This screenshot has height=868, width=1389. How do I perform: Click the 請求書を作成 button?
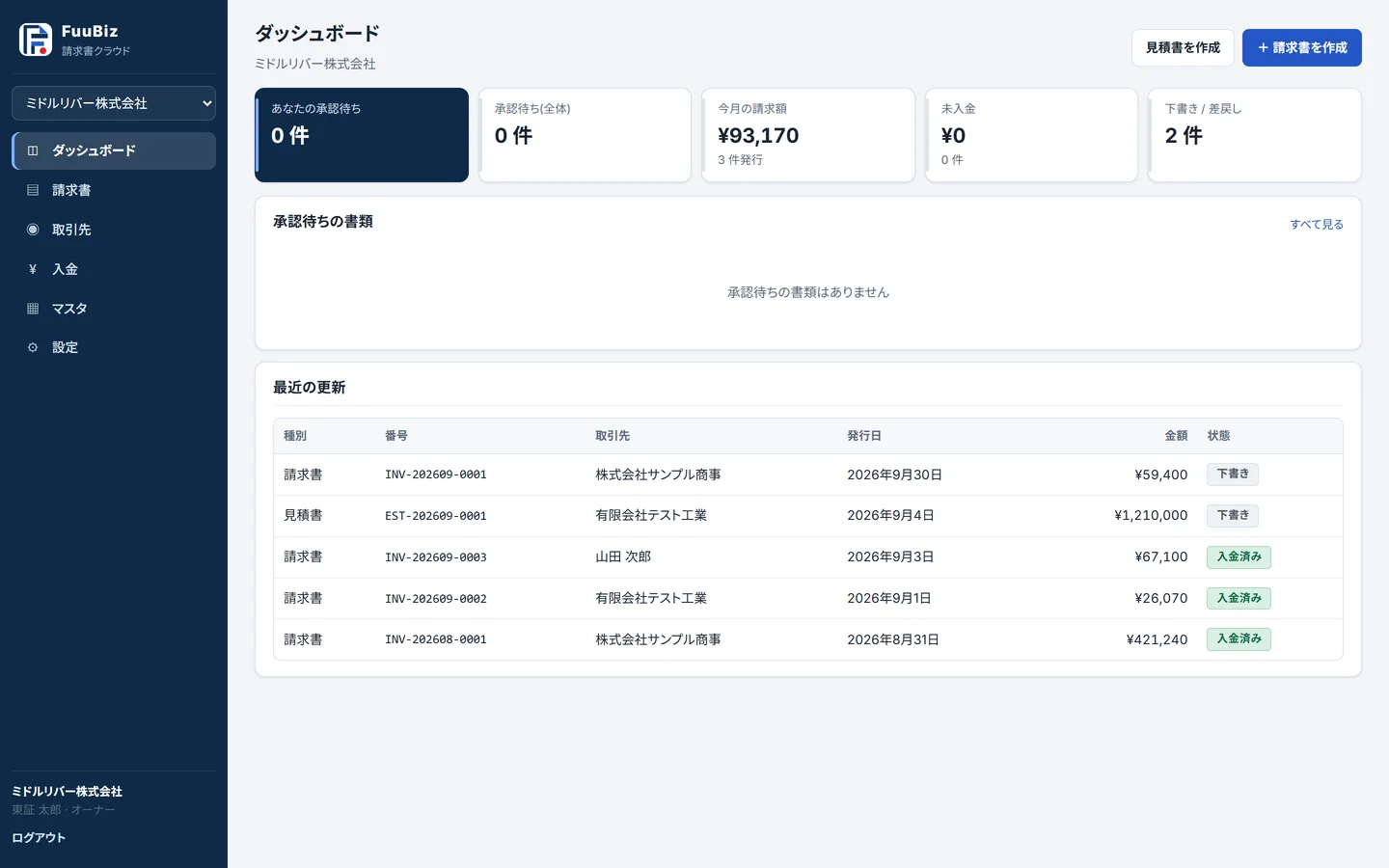(x=1301, y=47)
